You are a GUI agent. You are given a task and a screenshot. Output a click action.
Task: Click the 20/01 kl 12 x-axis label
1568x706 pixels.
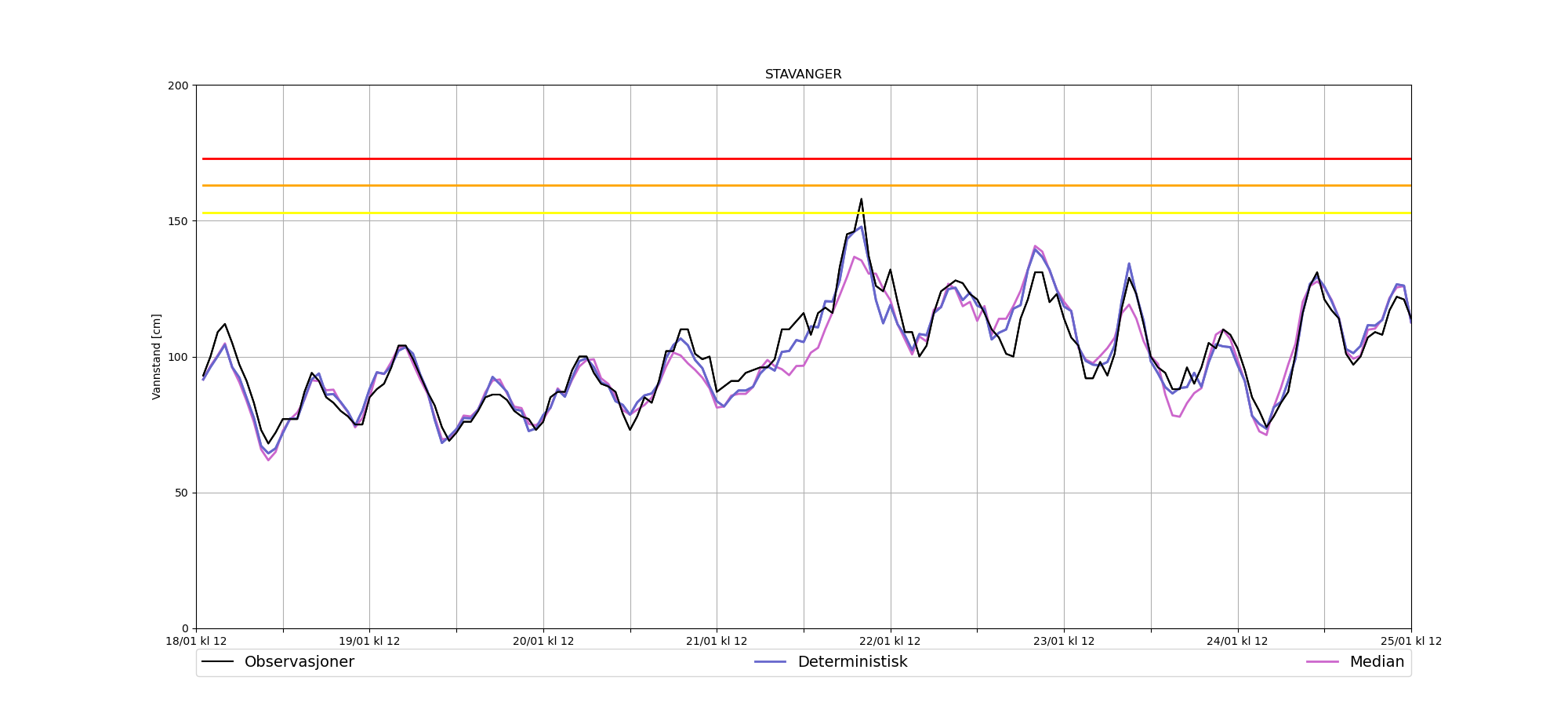(x=543, y=642)
